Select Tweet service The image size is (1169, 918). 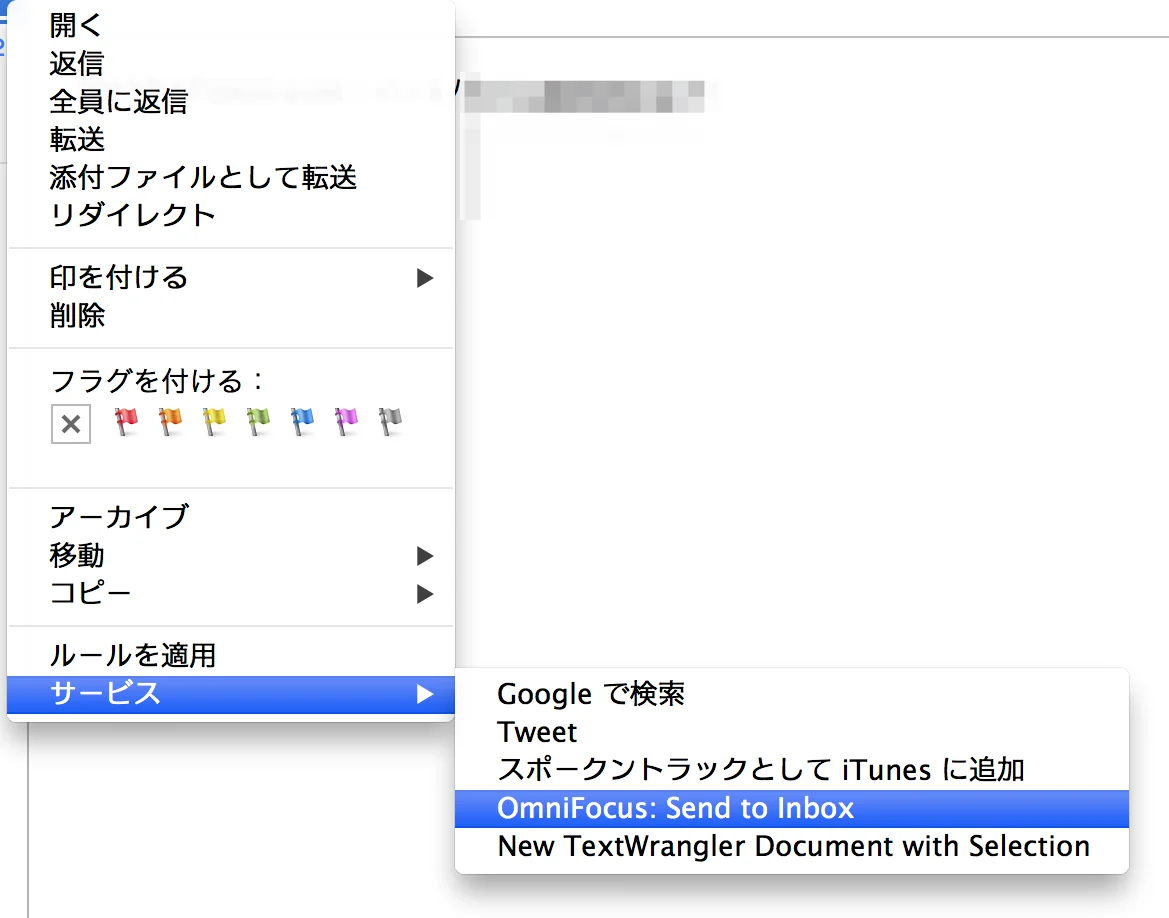click(792, 732)
